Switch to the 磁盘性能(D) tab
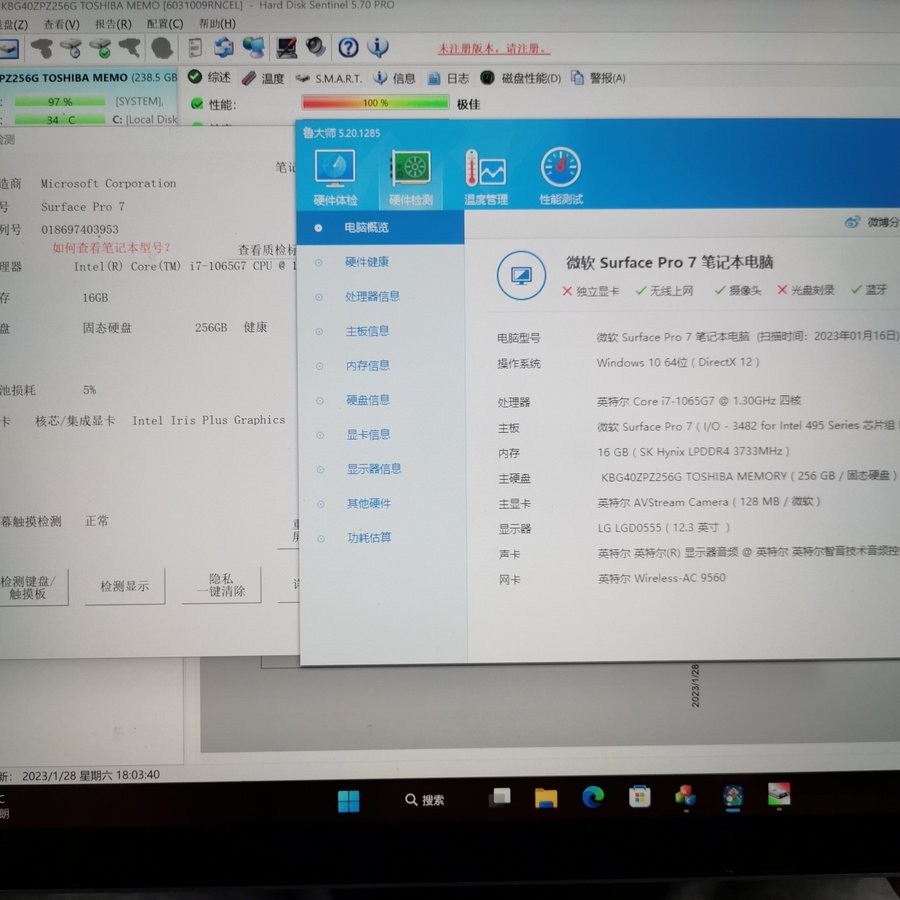Image resolution: width=900 pixels, height=900 pixels. coord(521,78)
